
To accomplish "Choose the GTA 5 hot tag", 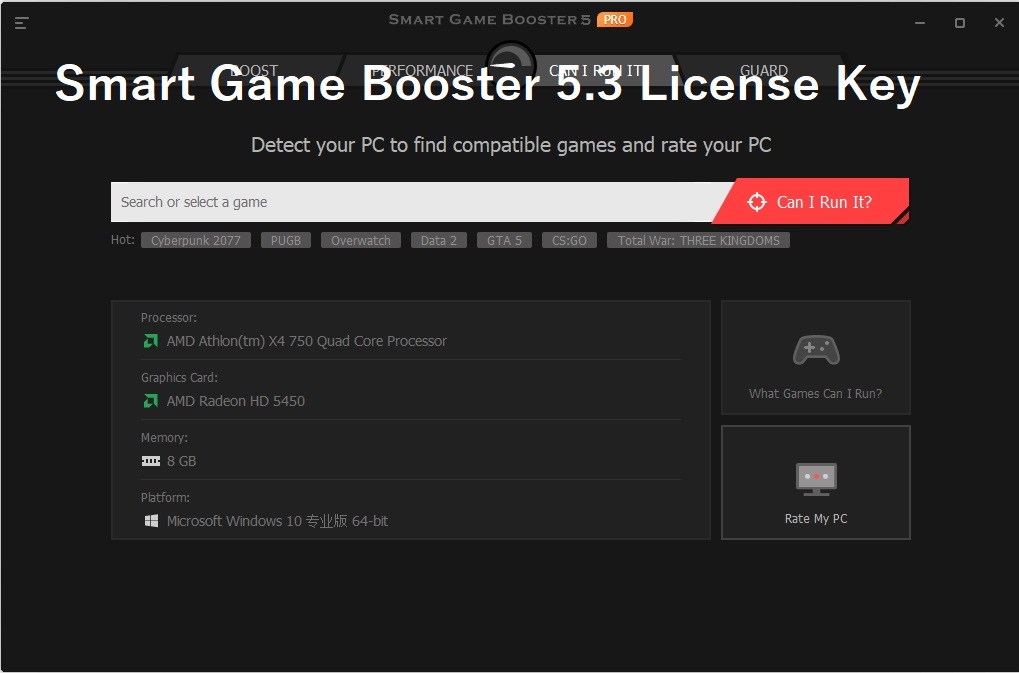I will click(x=504, y=241).
